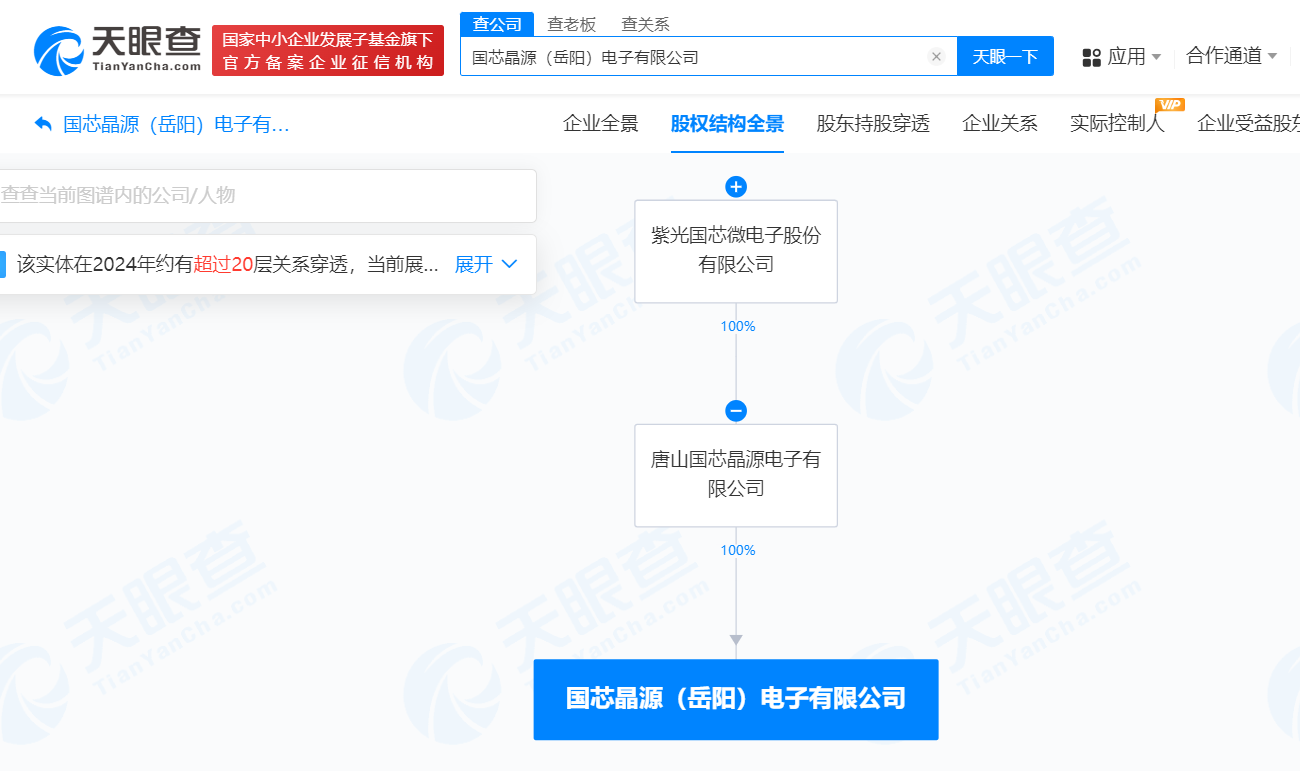Click the back arrow beside company name

pyautogui.click(x=41, y=121)
